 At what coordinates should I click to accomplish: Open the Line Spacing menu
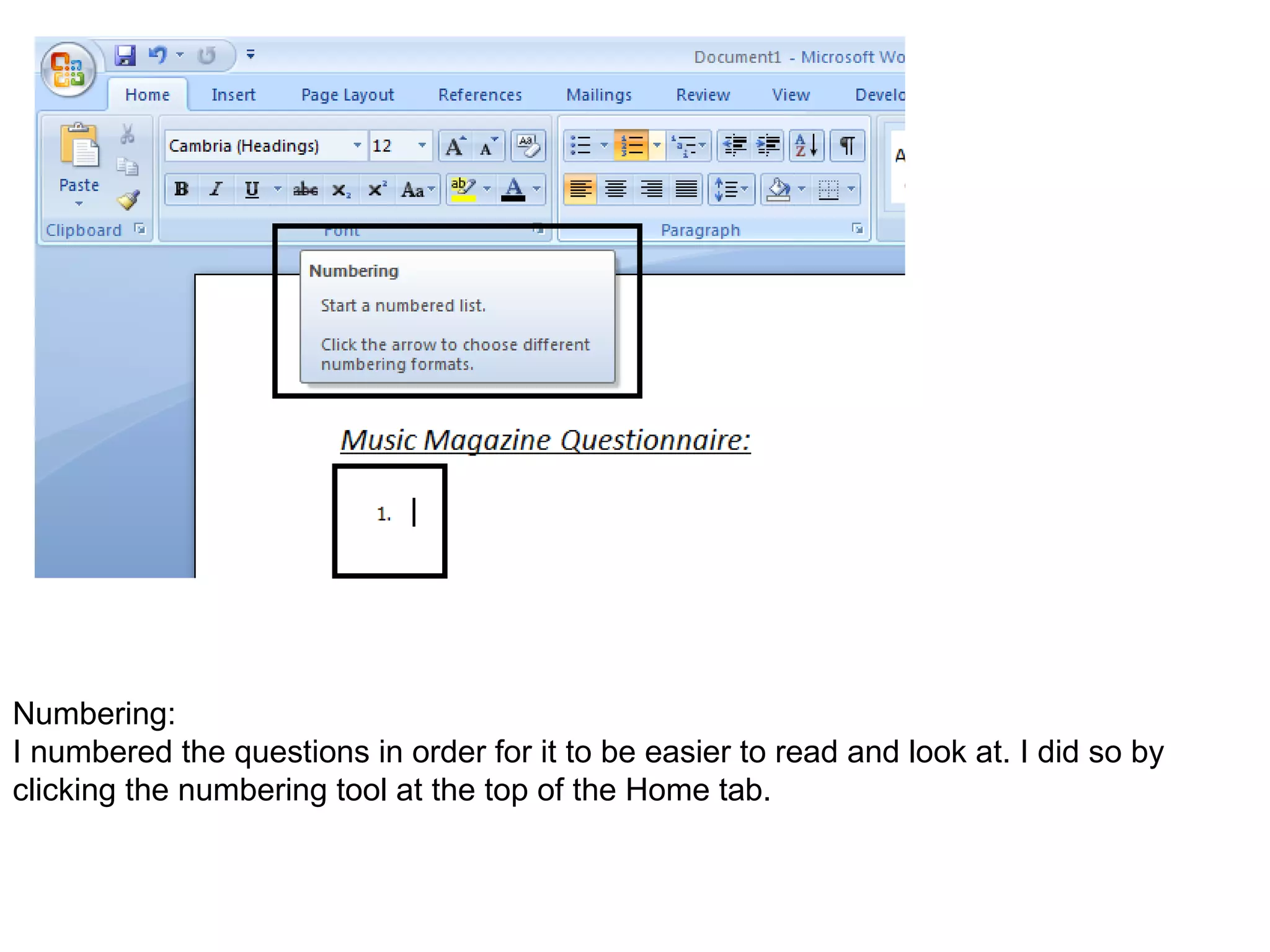click(731, 189)
